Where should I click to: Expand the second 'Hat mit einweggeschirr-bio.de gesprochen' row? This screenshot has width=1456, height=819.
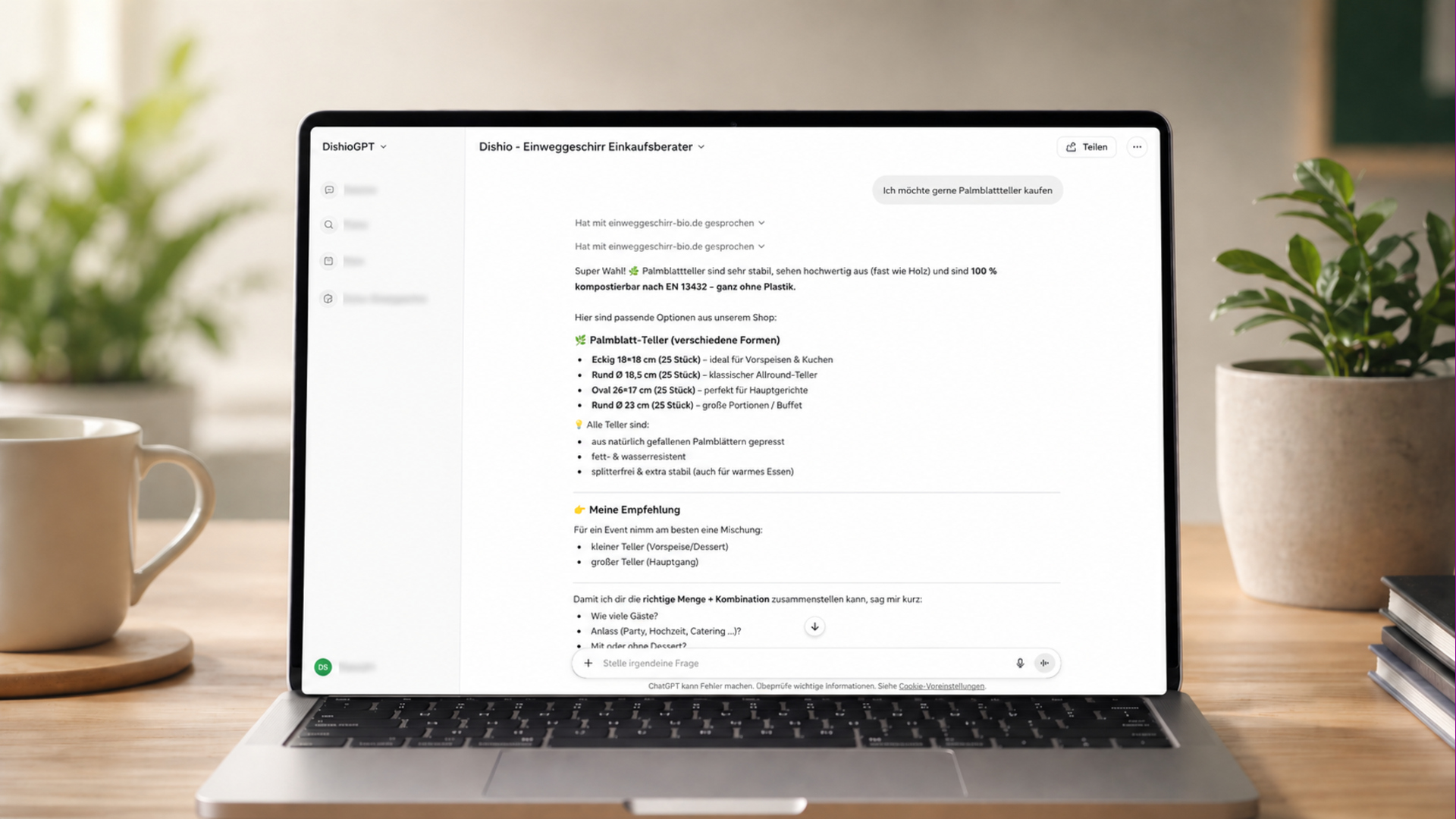pos(670,246)
